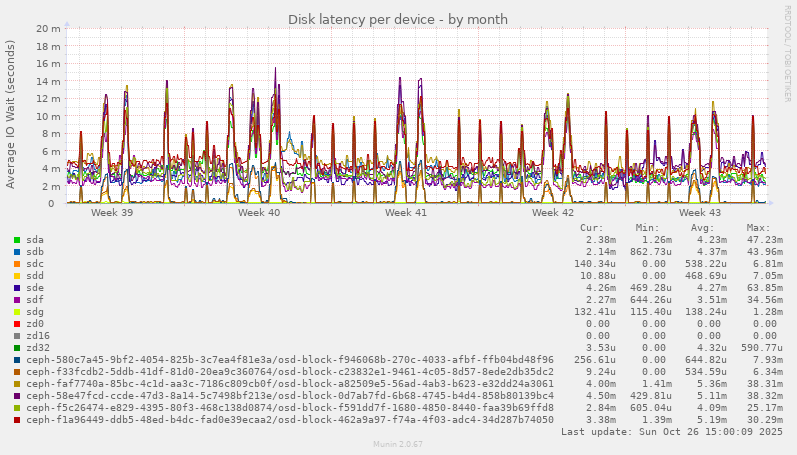Click the zd32 legend label
The height and width of the screenshot is (455, 797).
(x=38, y=348)
